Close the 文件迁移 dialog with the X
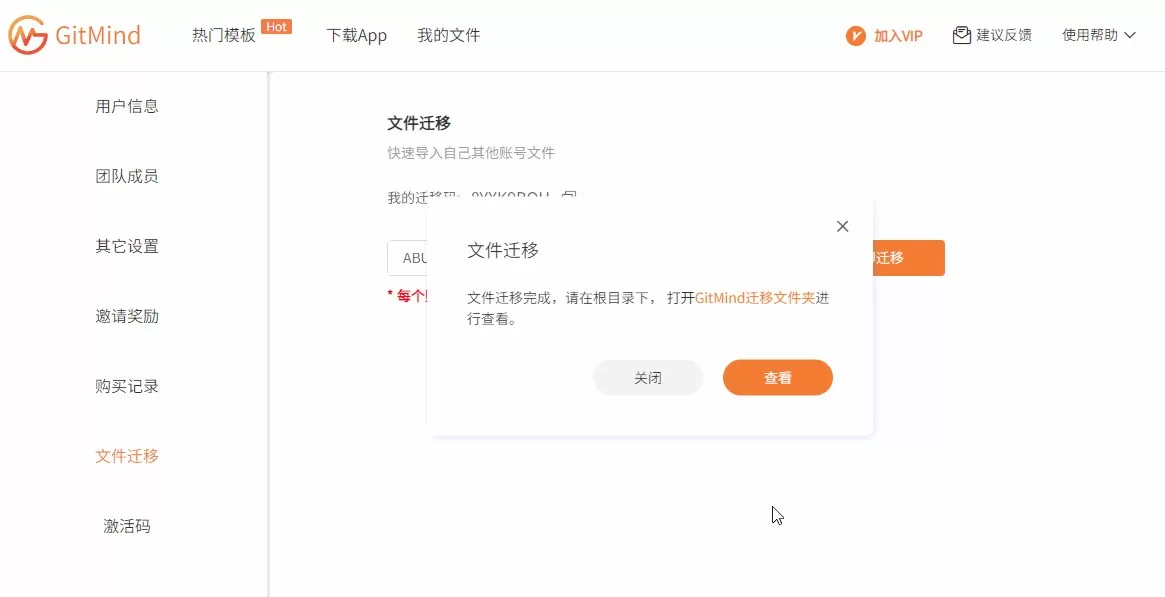The width and height of the screenshot is (1165, 597). click(x=842, y=227)
